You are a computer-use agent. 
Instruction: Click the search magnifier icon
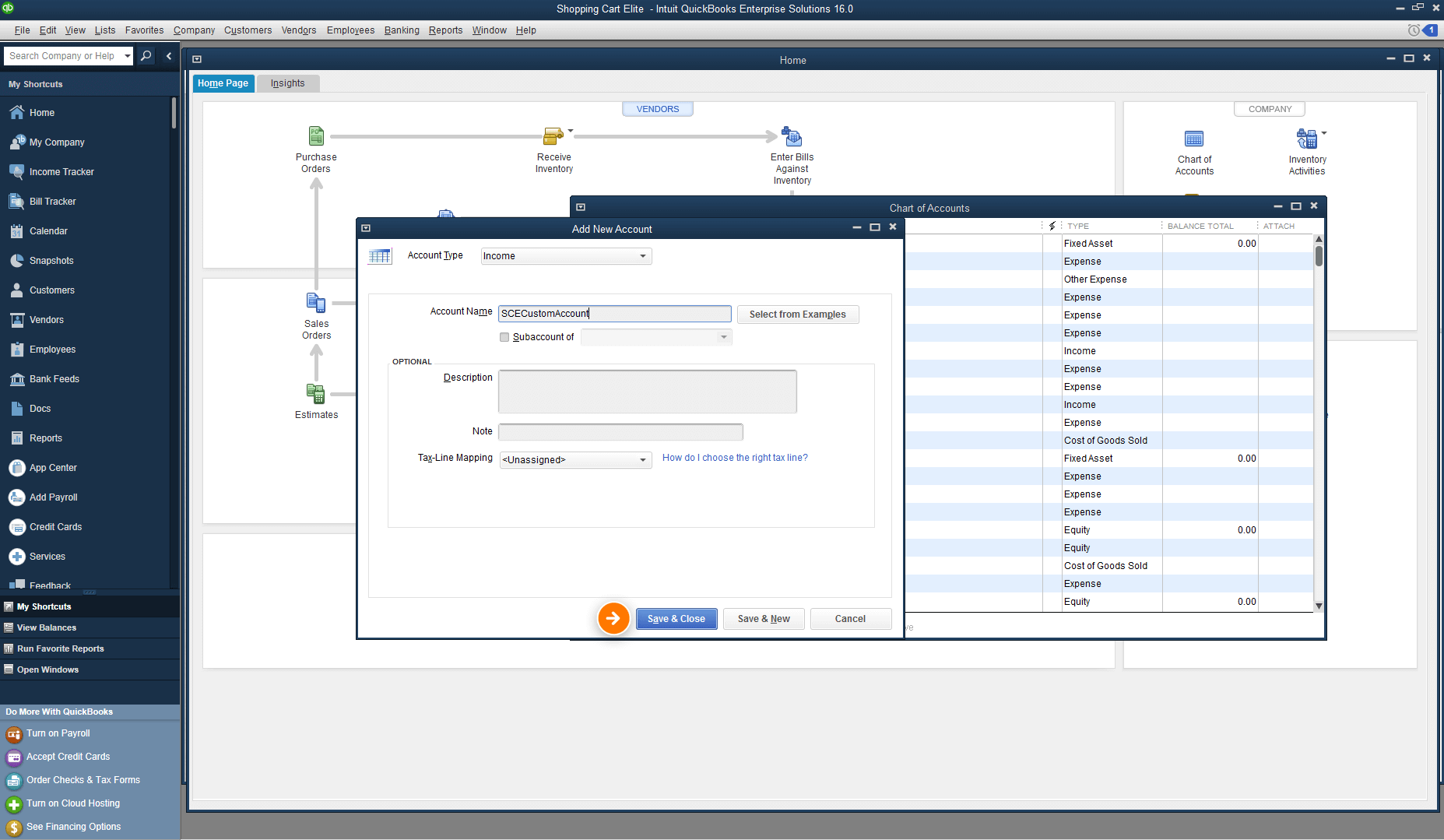point(146,56)
